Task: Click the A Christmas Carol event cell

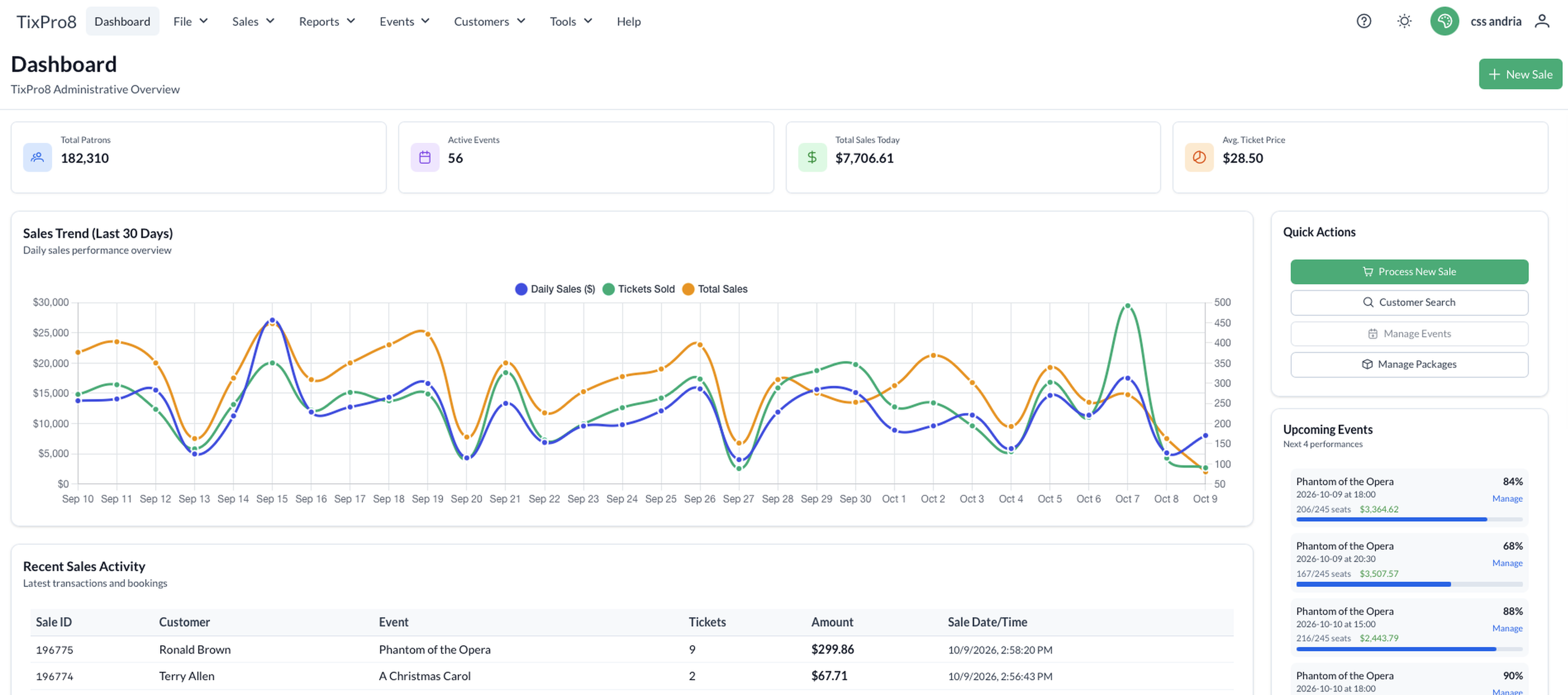Action: pyautogui.click(x=424, y=676)
